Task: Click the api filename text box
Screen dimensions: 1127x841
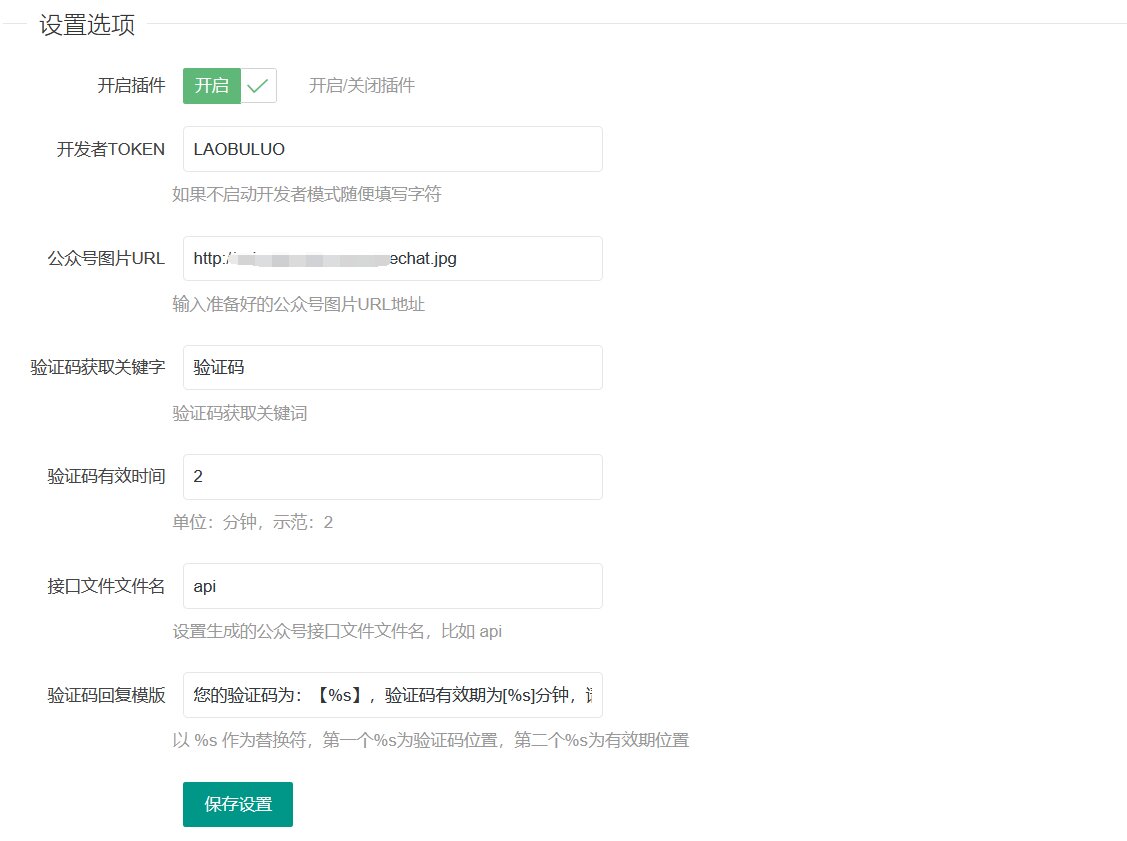Action: point(392,586)
